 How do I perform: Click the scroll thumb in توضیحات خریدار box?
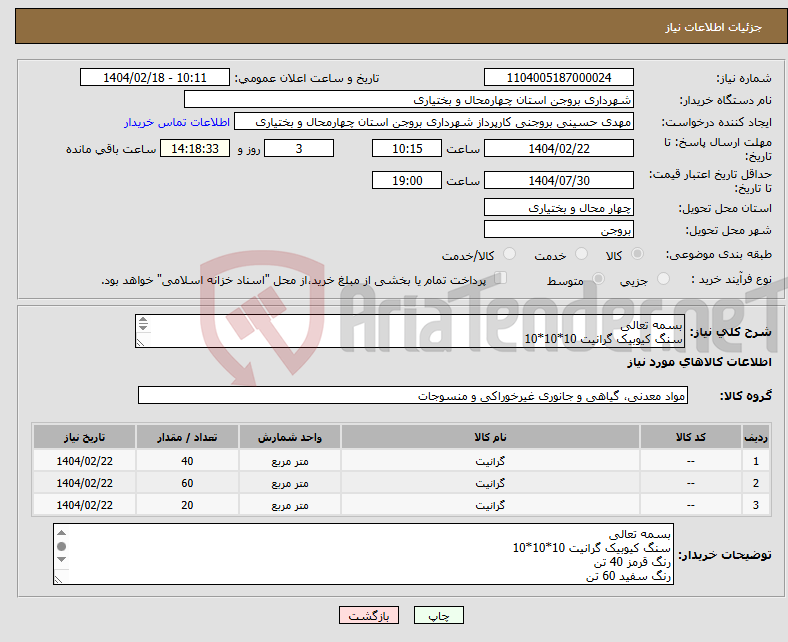click(61, 546)
